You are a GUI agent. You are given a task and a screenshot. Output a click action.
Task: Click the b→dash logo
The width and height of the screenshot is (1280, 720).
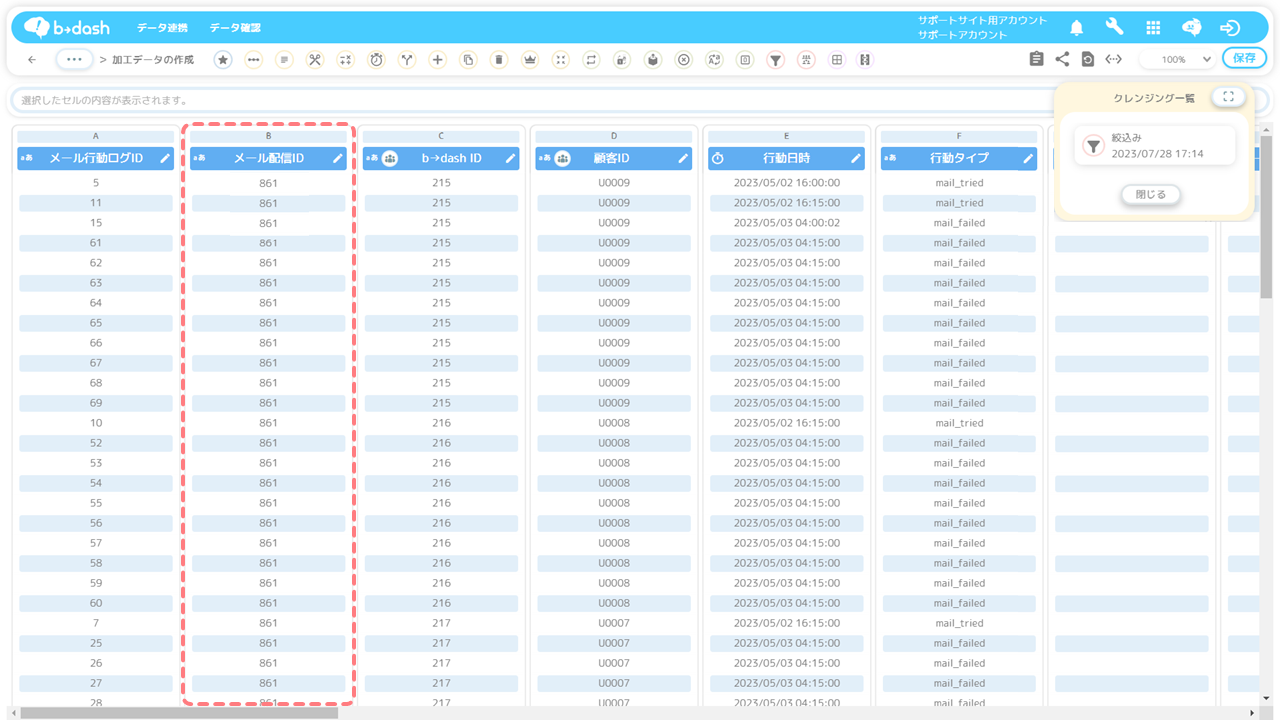click(x=67, y=28)
